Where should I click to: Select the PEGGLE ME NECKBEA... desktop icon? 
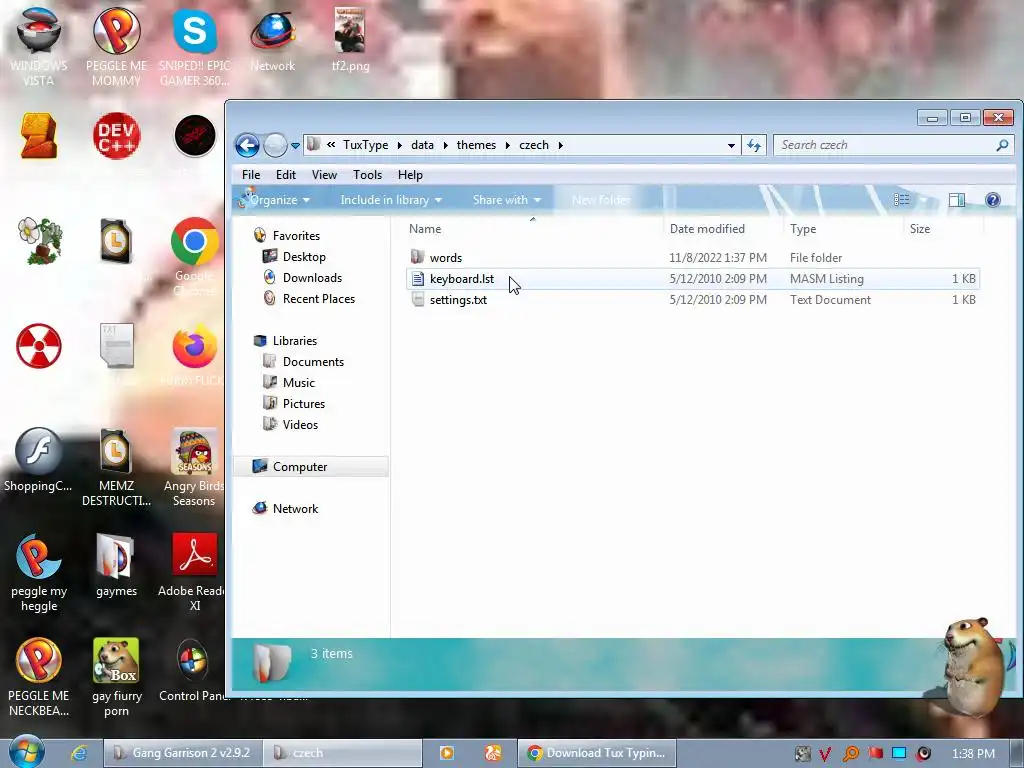pyautogui.click(x=39, y=678)
